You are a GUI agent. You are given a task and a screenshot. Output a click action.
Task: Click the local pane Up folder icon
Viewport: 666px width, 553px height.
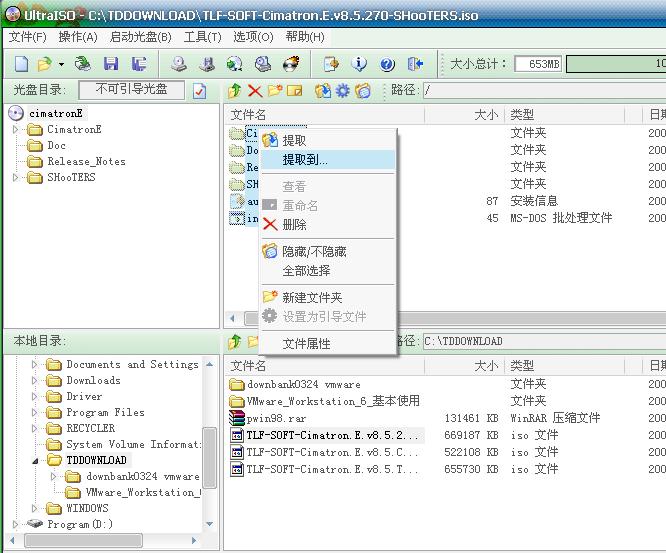point(234,342)
